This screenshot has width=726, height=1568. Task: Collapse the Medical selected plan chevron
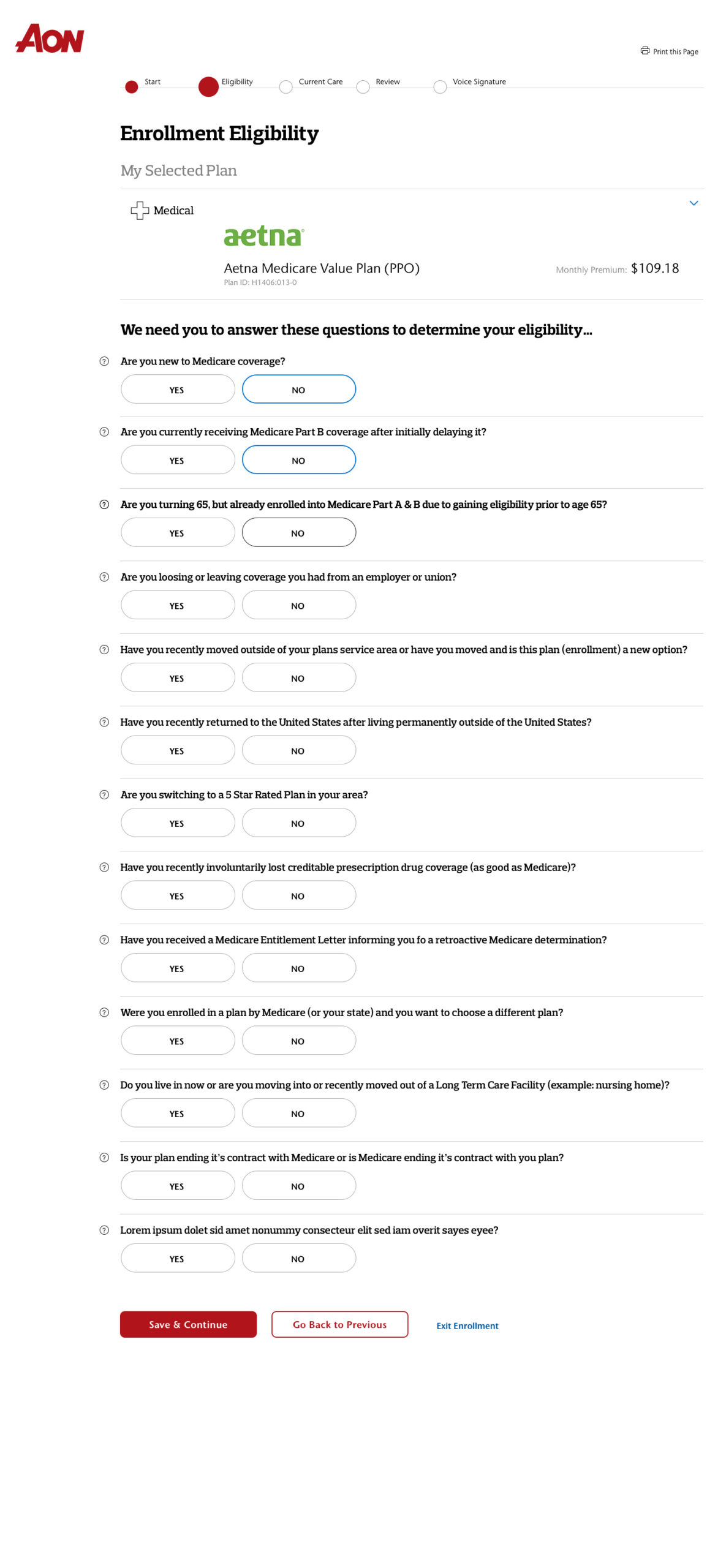pos(694,203)
